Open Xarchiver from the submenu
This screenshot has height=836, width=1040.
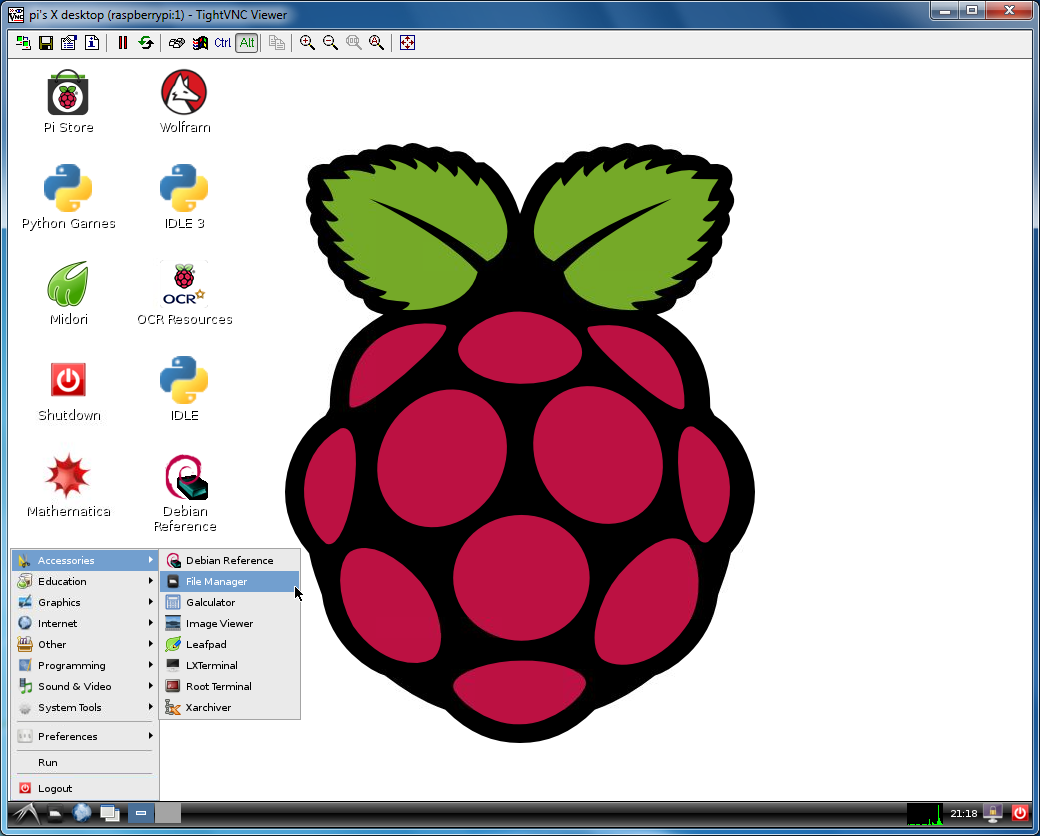point(229,707)
